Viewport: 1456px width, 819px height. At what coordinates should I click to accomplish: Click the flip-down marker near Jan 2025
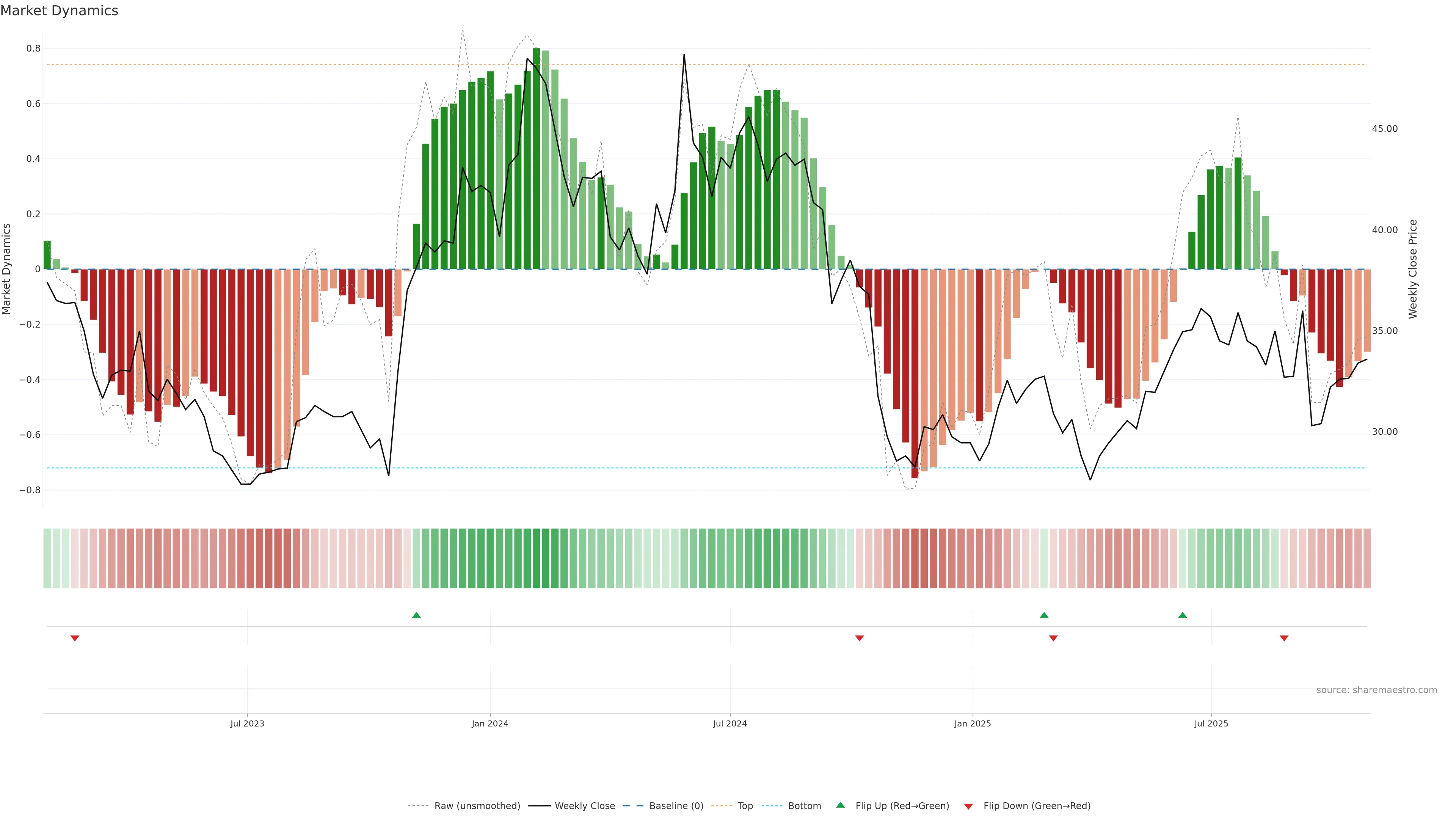coord(1053,638)
